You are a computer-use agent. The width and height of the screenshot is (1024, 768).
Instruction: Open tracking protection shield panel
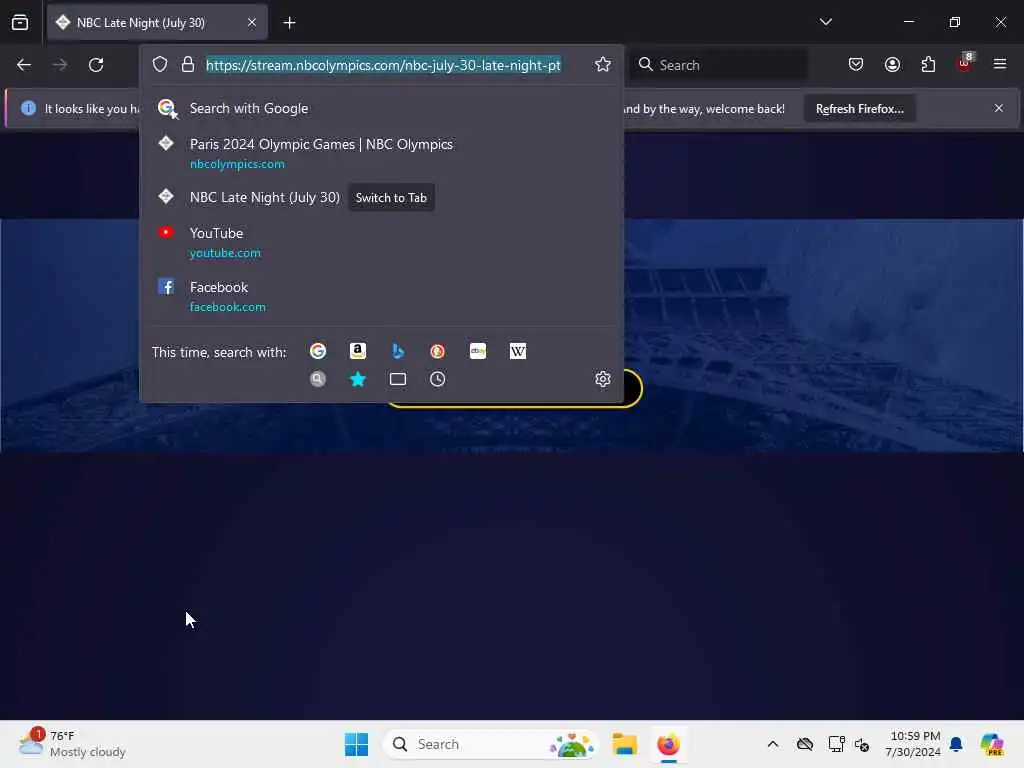pyautogui.click(x=160, y=65)
